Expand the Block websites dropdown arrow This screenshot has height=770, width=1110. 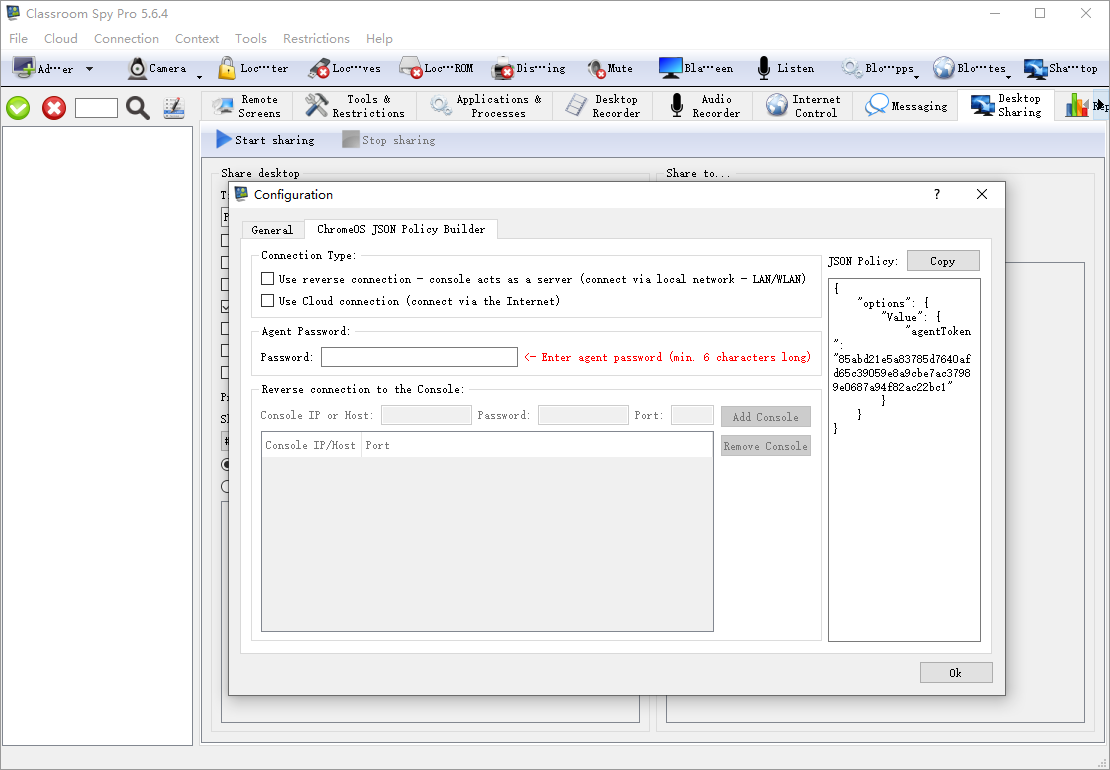(1008, 76)
